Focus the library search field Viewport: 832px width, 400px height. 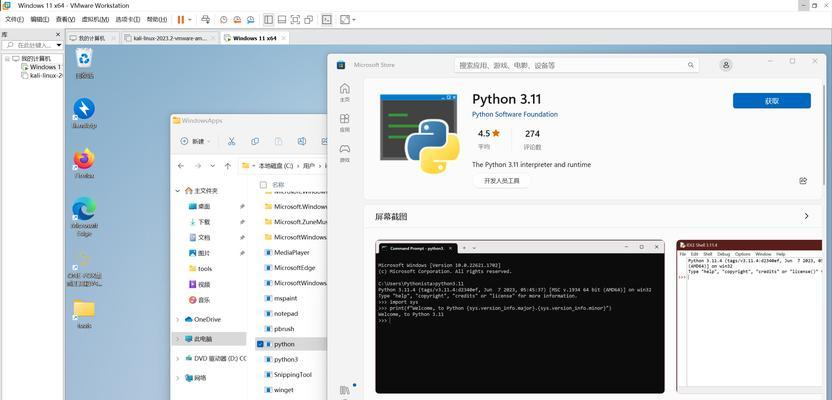32,46
